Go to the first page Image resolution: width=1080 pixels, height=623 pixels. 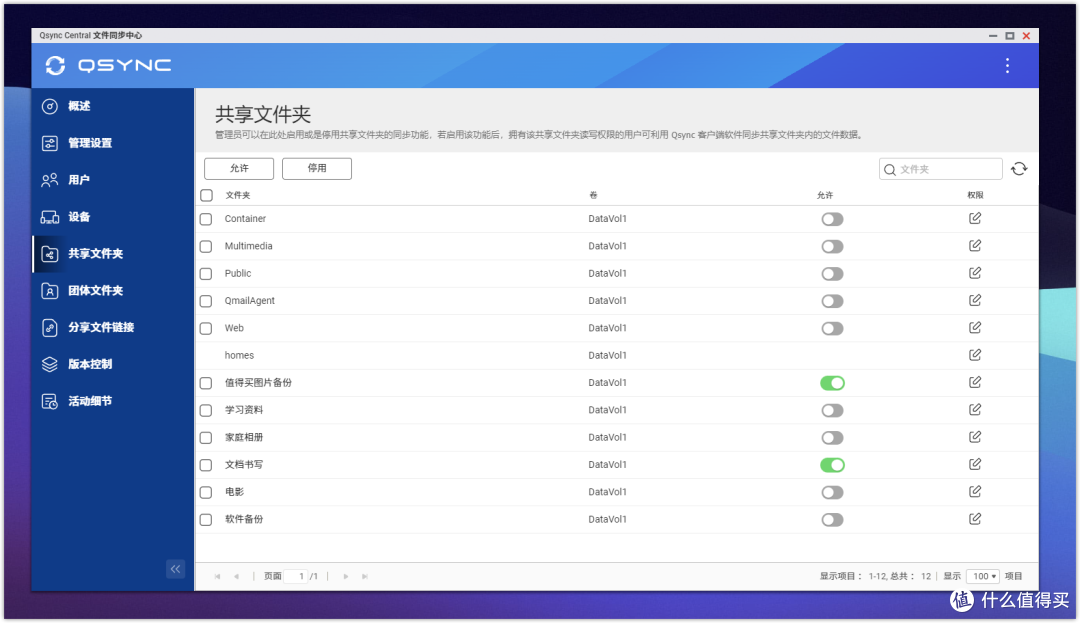(x=218, y=576)
